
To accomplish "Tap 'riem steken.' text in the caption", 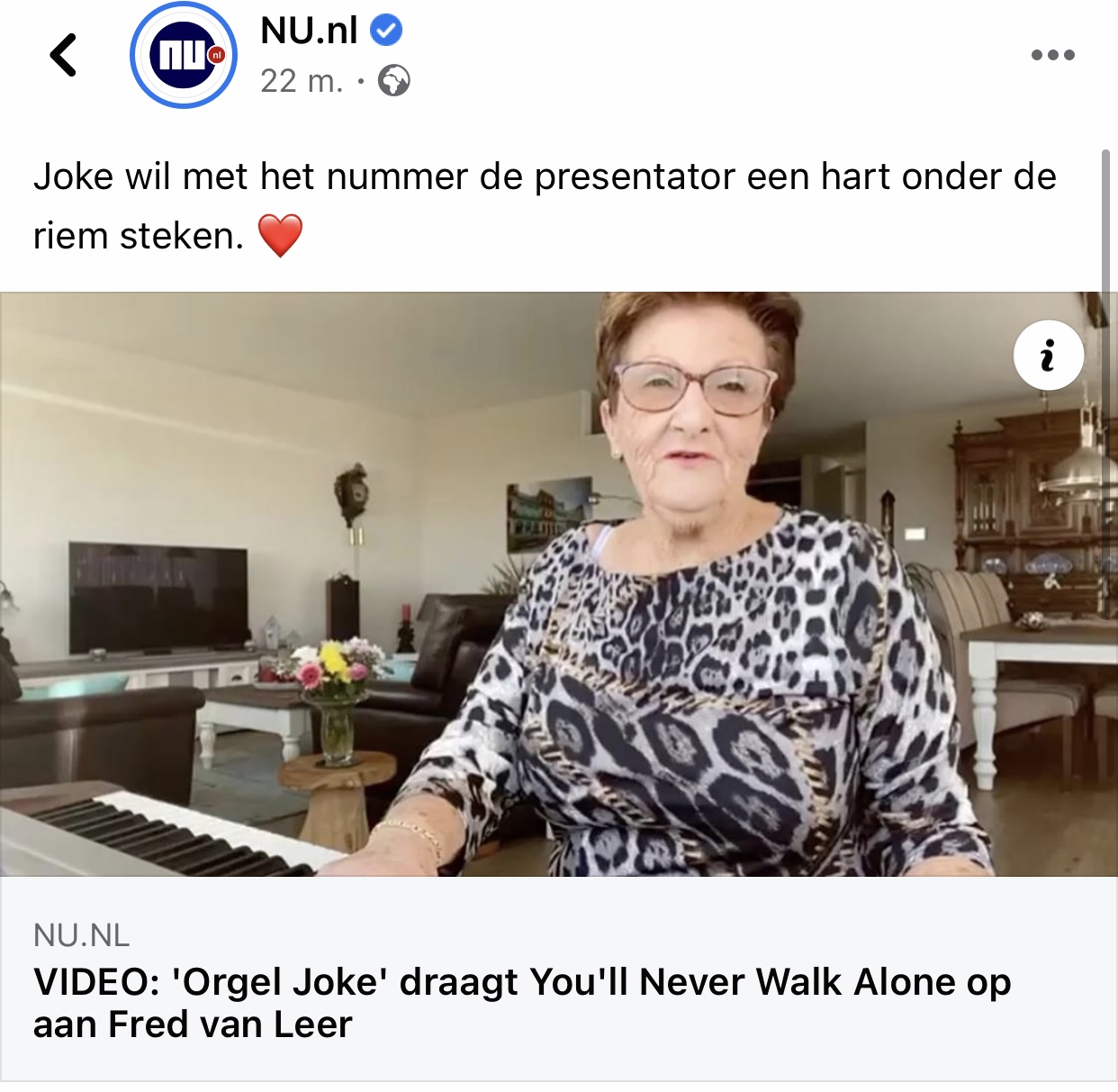I will point(139,236).
